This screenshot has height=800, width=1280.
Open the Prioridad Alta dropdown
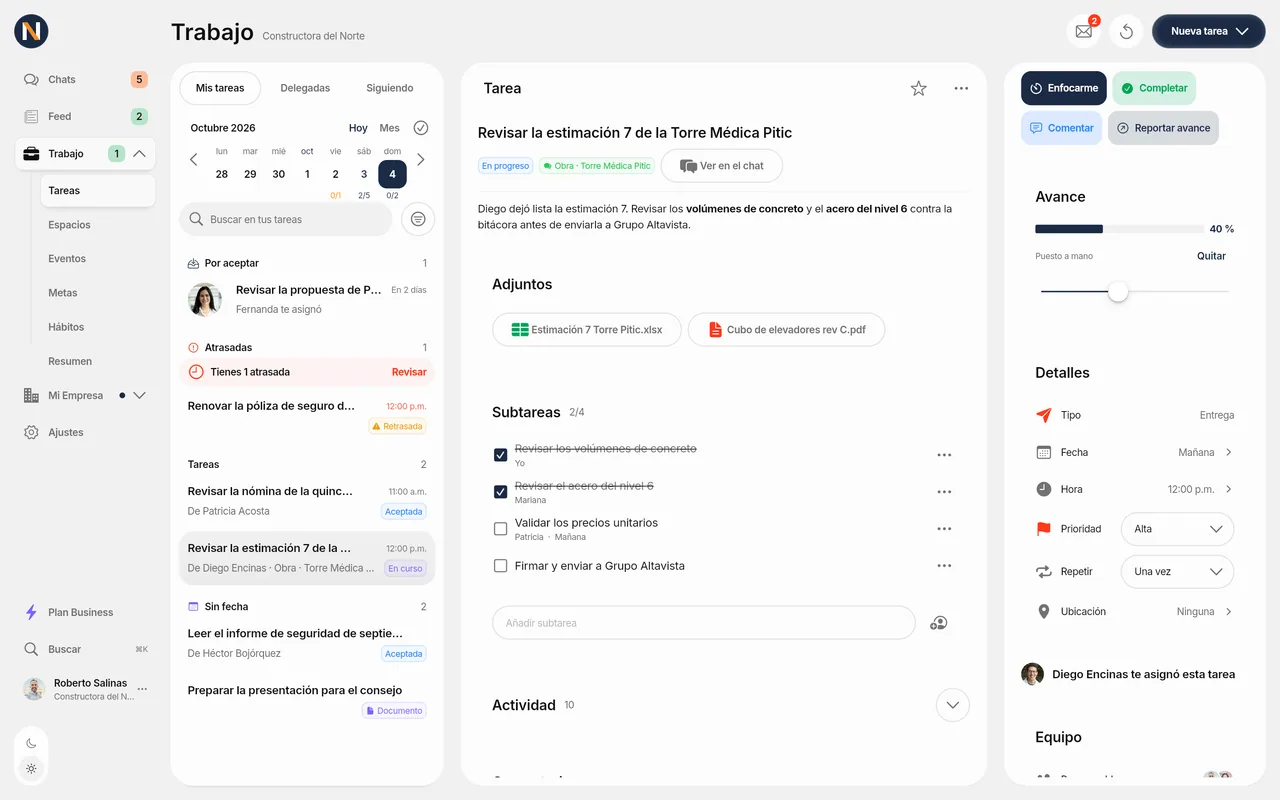[1177, 529]
